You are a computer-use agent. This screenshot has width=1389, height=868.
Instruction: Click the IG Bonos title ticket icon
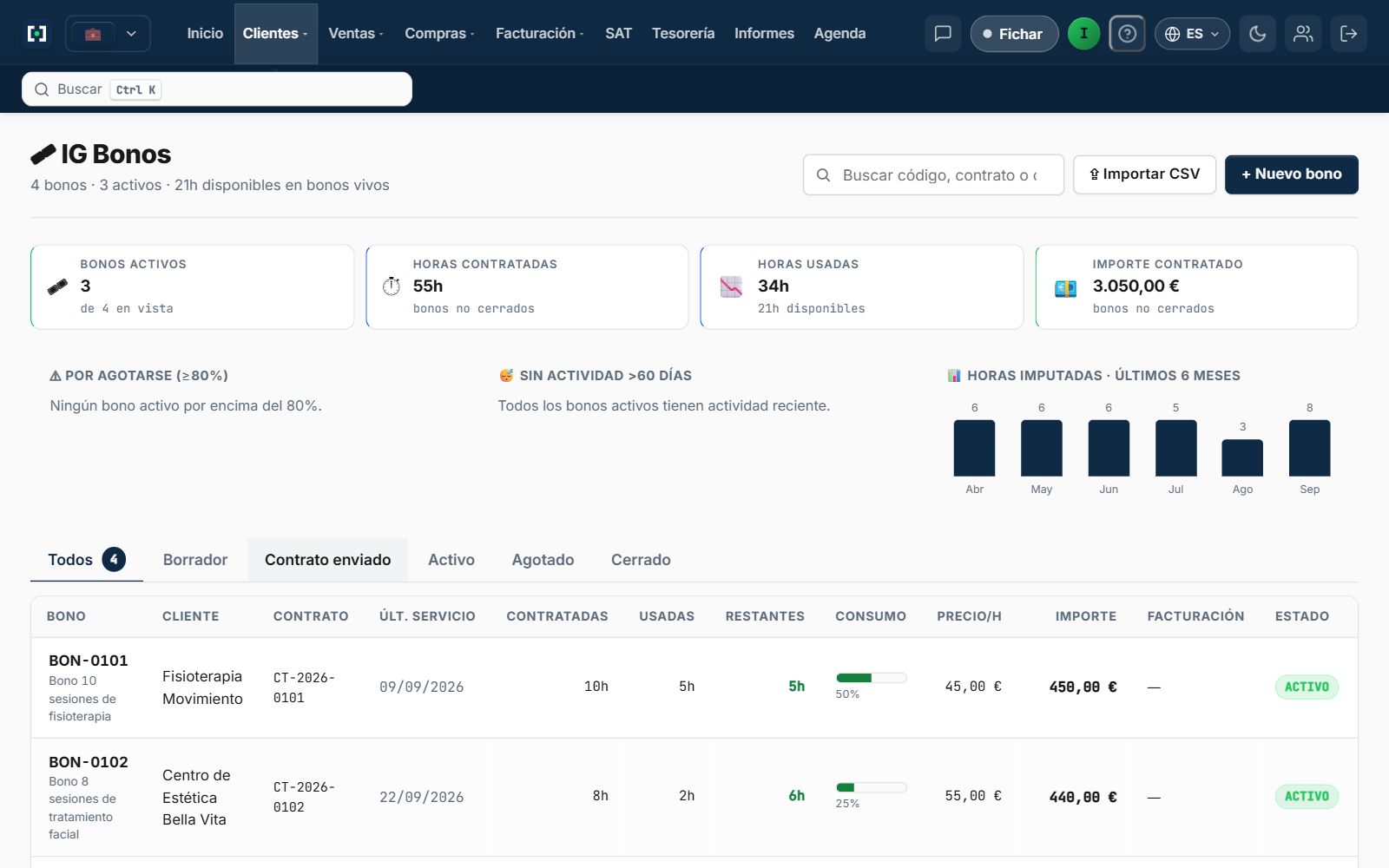43,155
